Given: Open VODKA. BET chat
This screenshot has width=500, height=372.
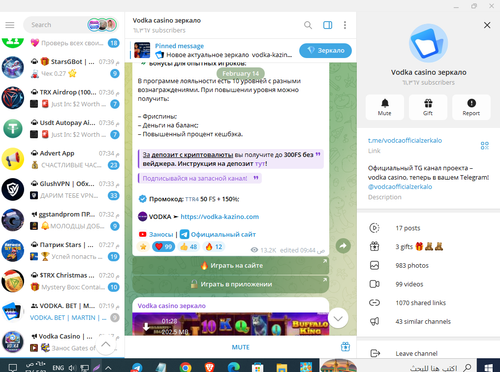Looking at the screenshot, I should pyautogui.click(x=62, y=311).
